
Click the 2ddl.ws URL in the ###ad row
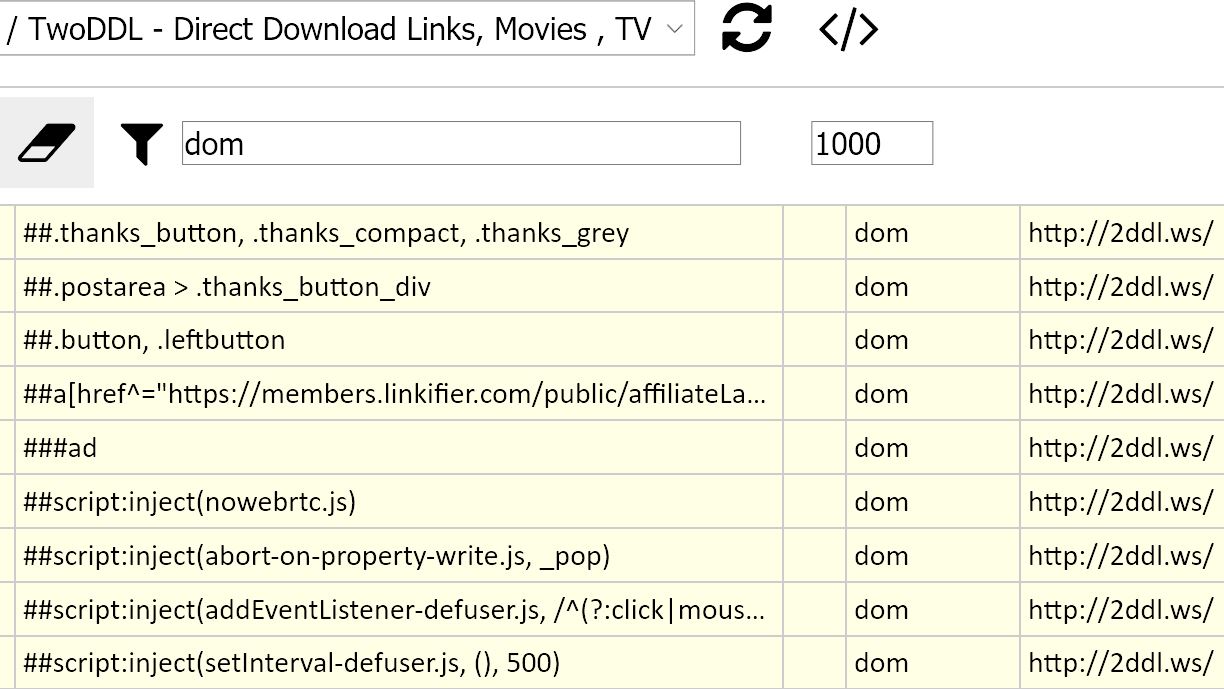tap(1121, 448)
